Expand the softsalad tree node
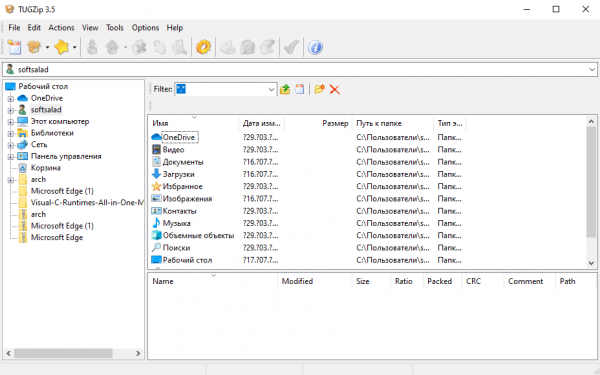The width and height of the screenshot is (600, 375). 11,110
